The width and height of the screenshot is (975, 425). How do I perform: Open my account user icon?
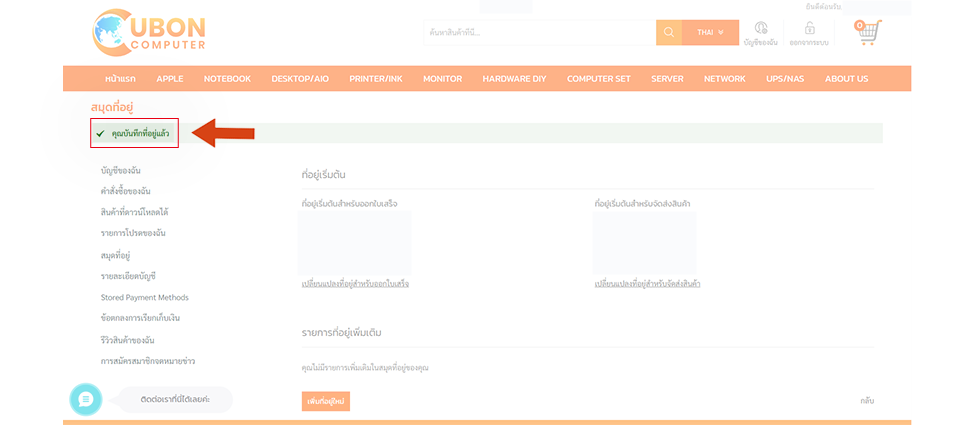761,29
